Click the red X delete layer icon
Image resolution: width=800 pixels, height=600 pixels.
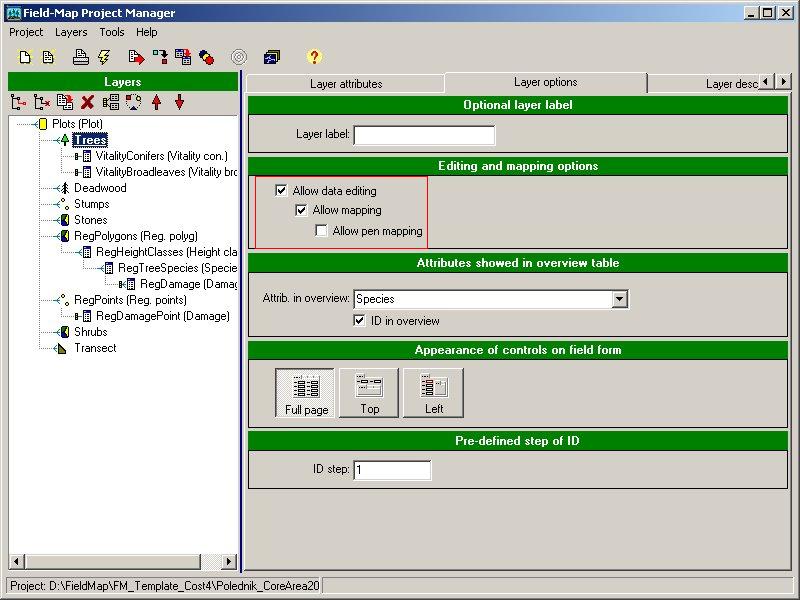pyautogui.click(x=88, y=102)
